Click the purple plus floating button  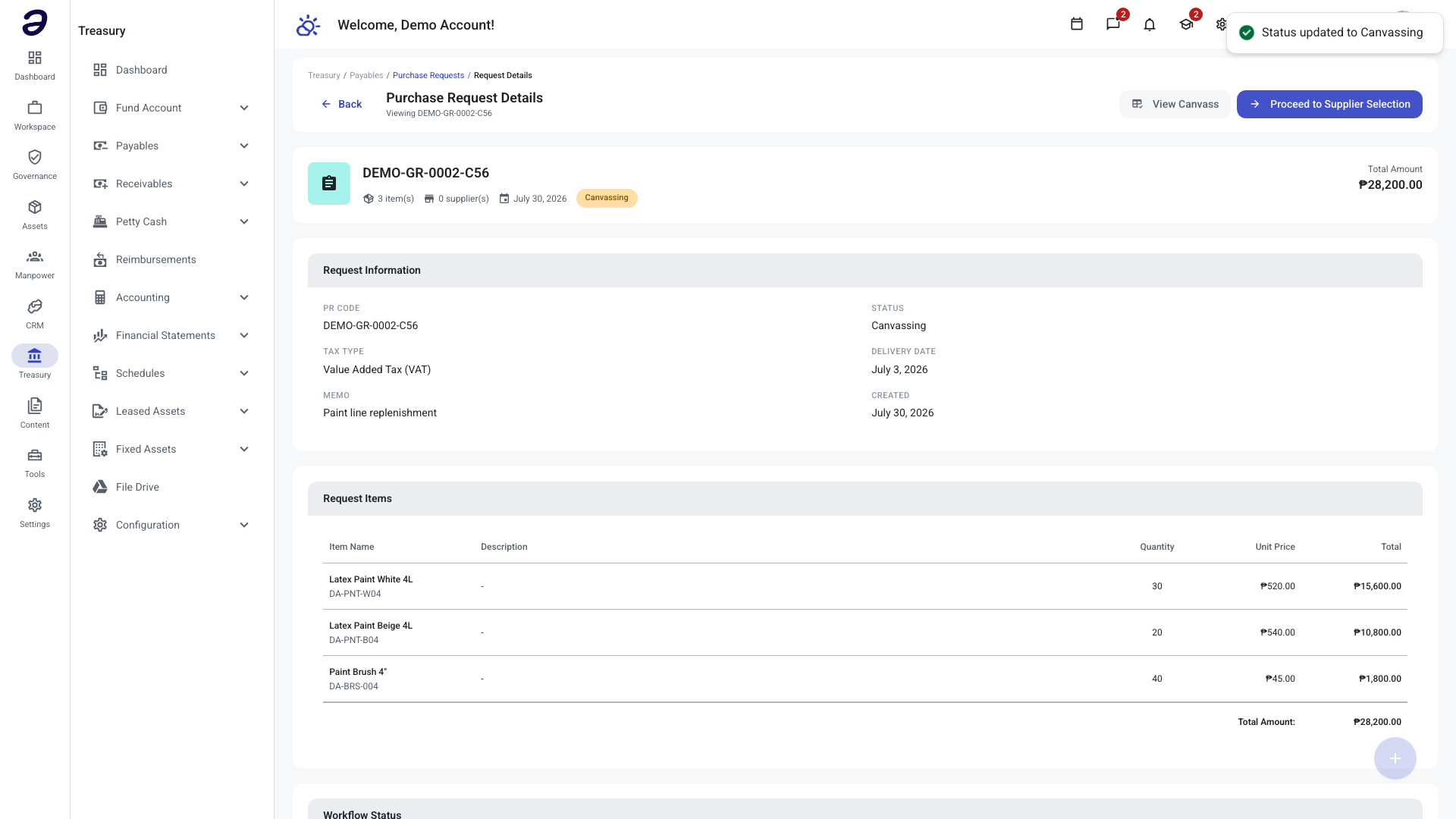tap(1395, 758)
